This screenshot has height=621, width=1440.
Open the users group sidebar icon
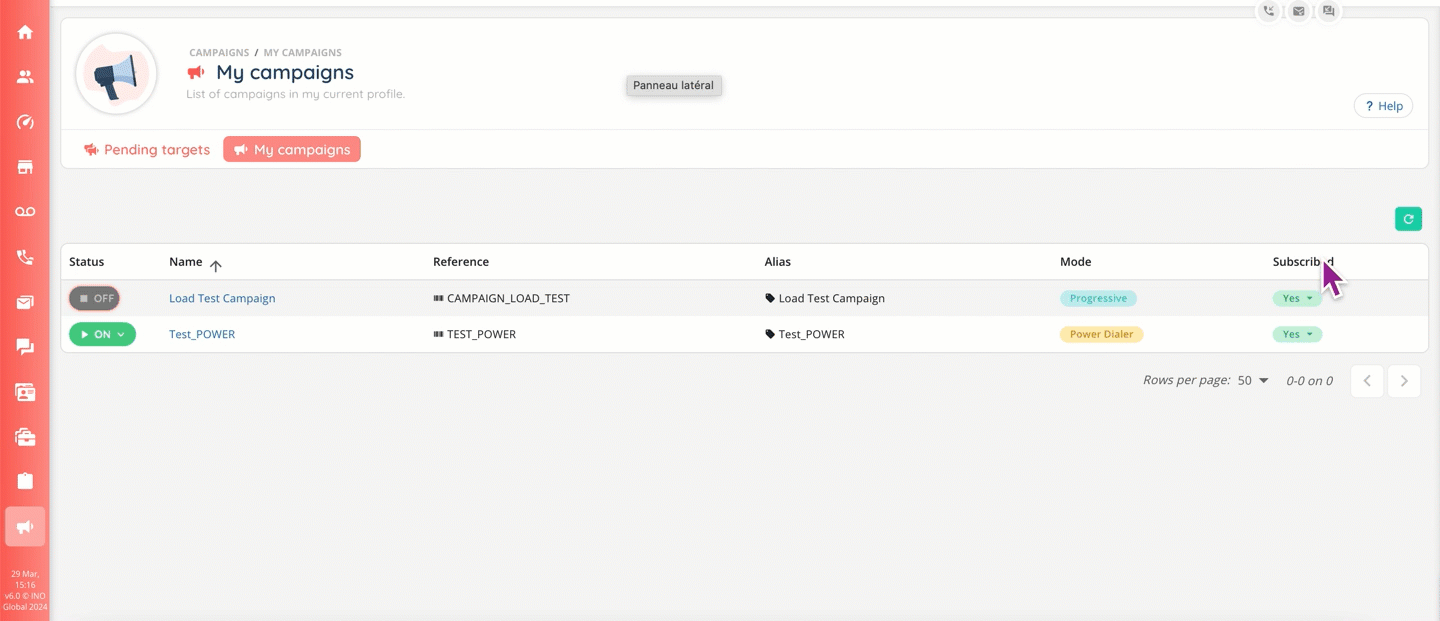tap(25, 77)
